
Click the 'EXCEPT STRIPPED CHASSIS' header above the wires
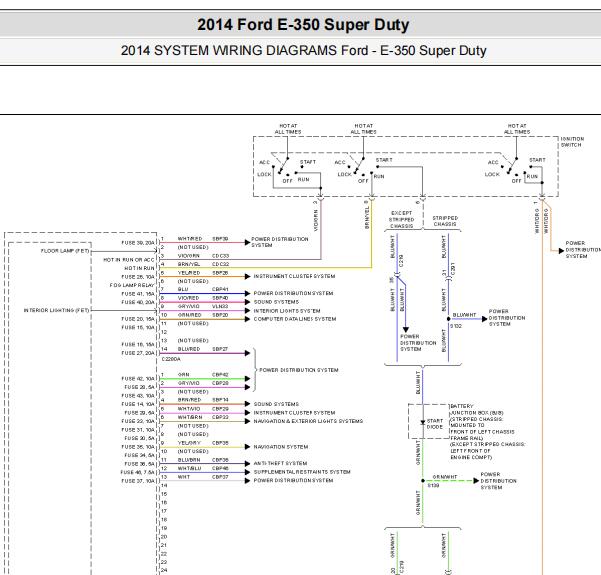(x=401, y=219)
